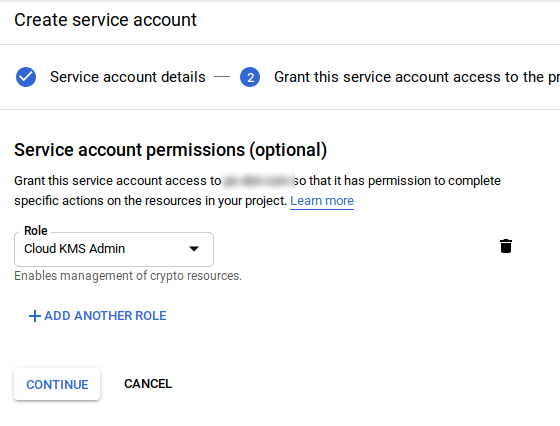This screenshot has height=426, width=560.
Task: Click the Role field label
Action: (x=36, y=231)
